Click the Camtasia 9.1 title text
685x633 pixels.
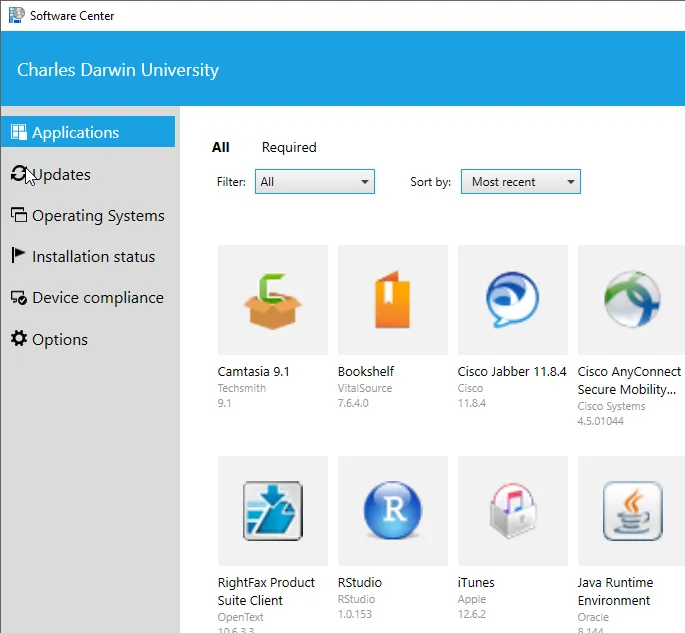click(x=253, y=371)
